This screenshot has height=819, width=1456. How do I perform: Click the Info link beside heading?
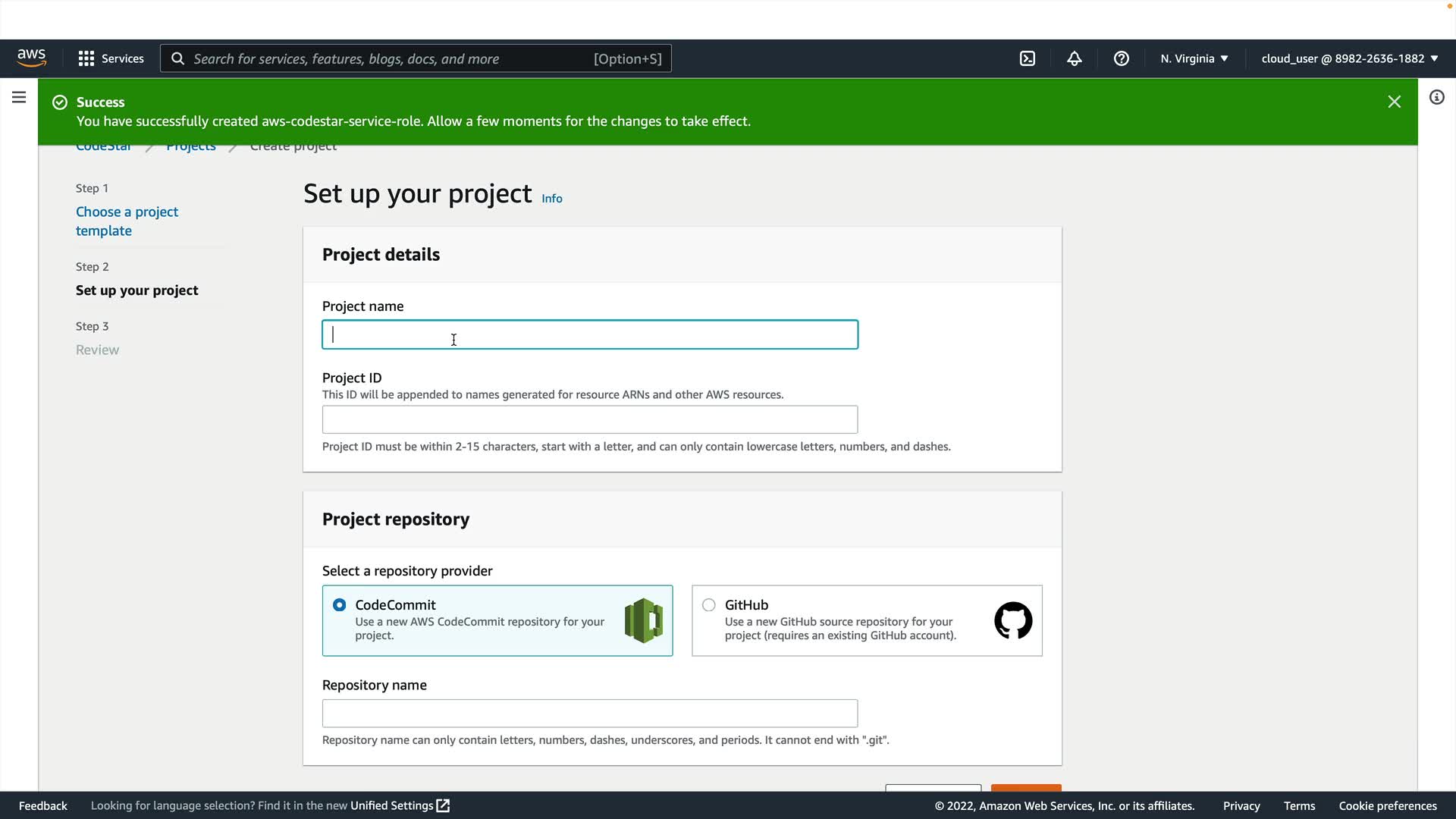pos(551,199)
